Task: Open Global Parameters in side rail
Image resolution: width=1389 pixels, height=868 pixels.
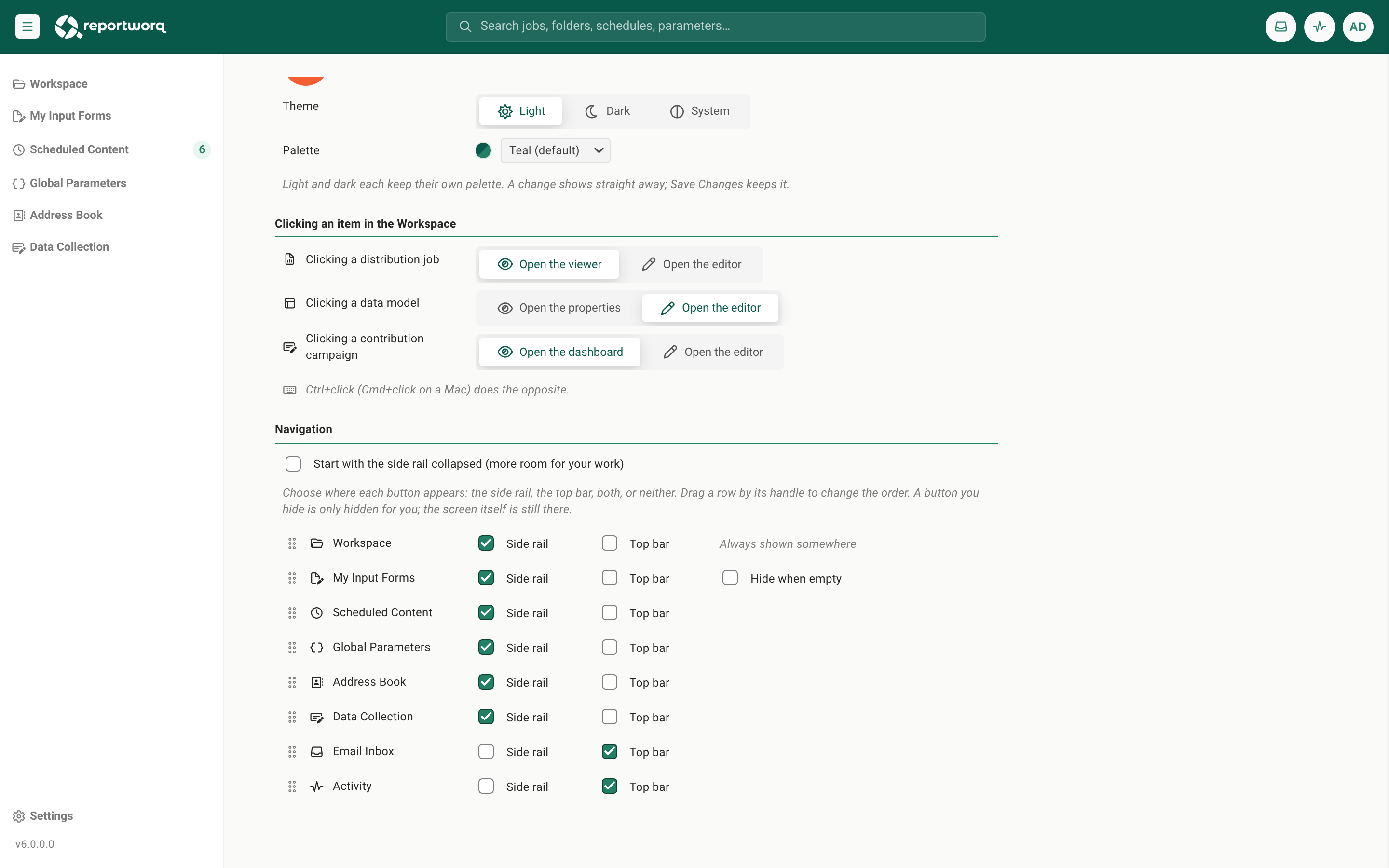Action: [x=111, y=184]
